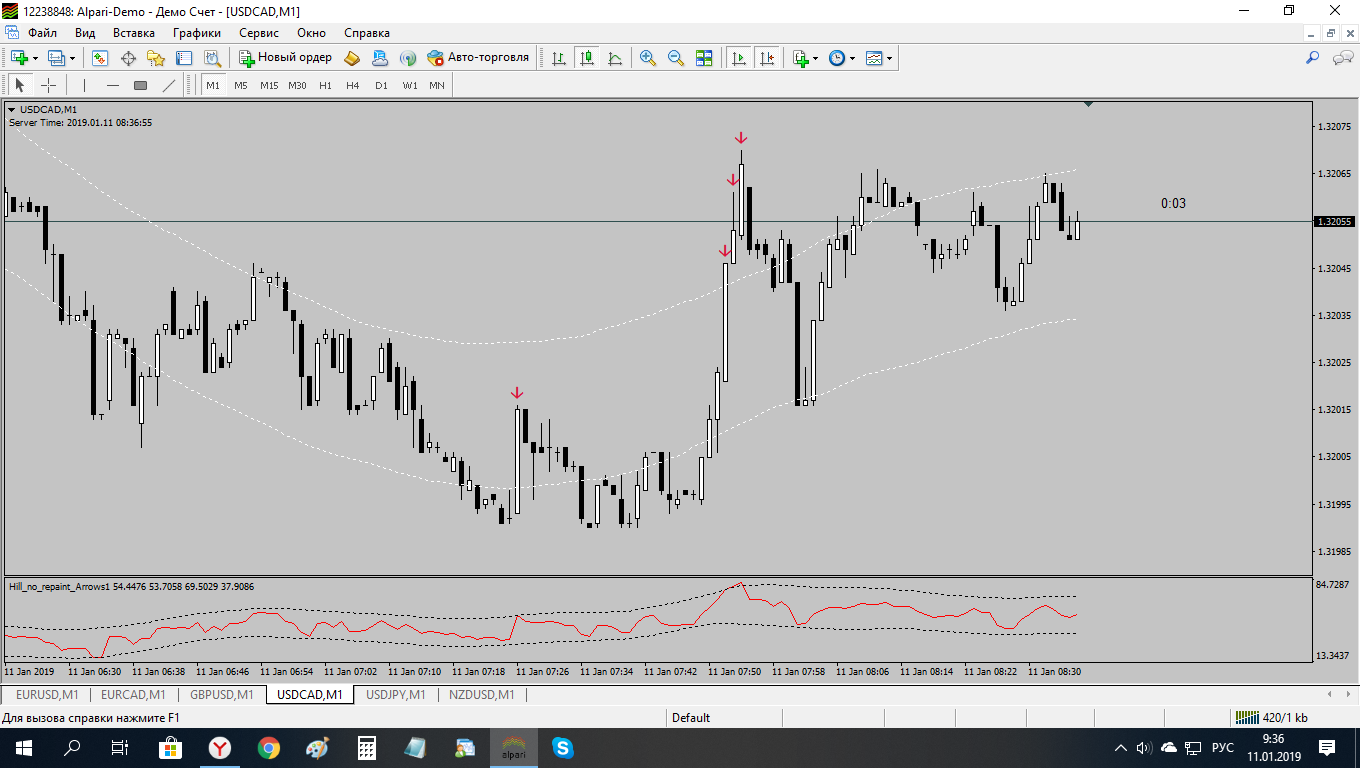Open the Navigator folder-star icon
The image size is (1360, 768).
pyautogui.click(x=156, y=58)
